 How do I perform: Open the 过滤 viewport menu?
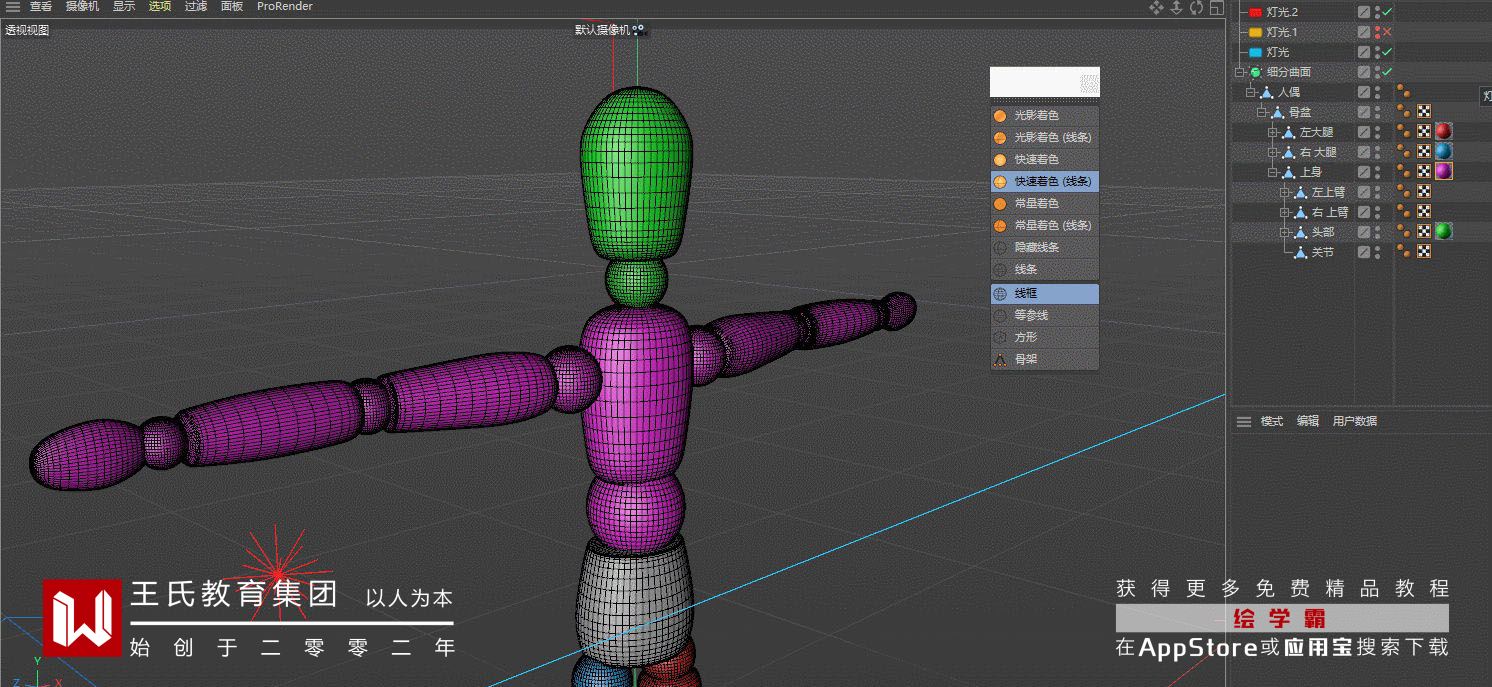pos(196,7)
